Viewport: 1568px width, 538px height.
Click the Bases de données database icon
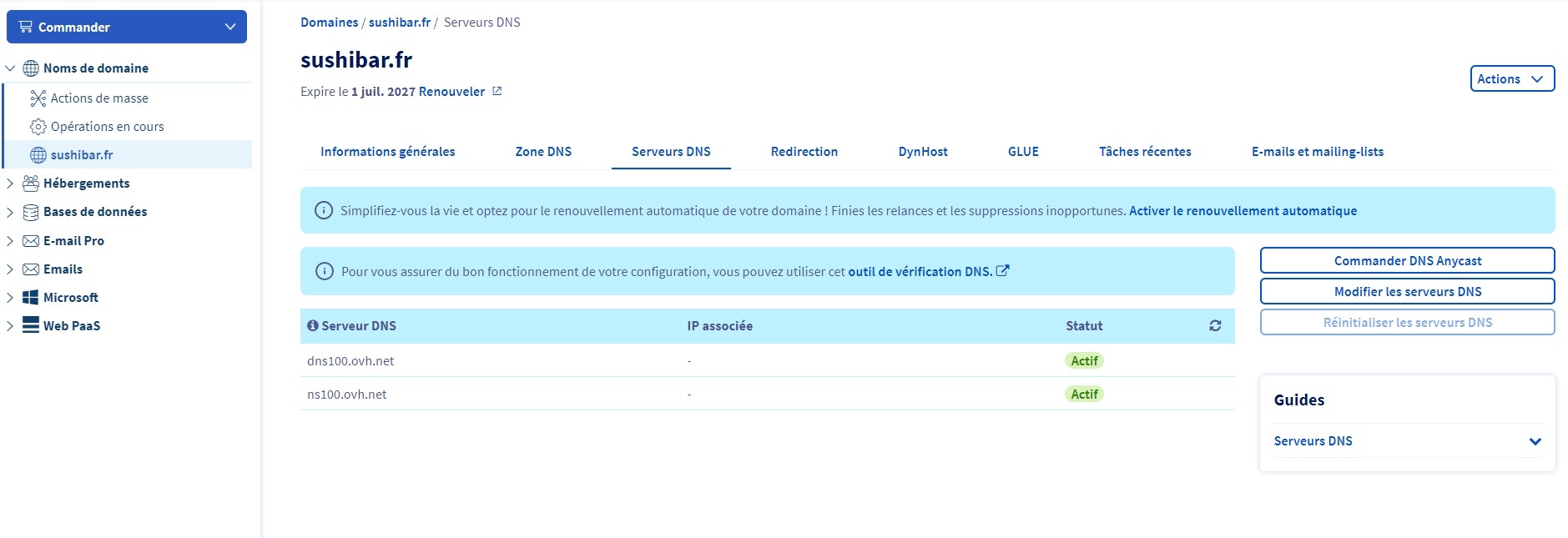click(31, 212)
